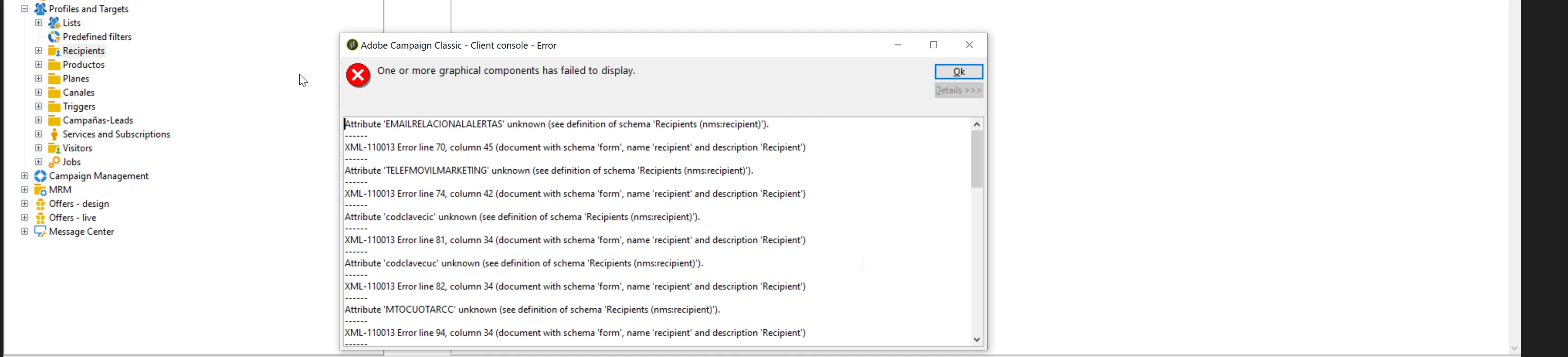Expand the Productos folder node
This screenshot has height=357, width=1568.
pyautogui.click(x=39, y=64)
